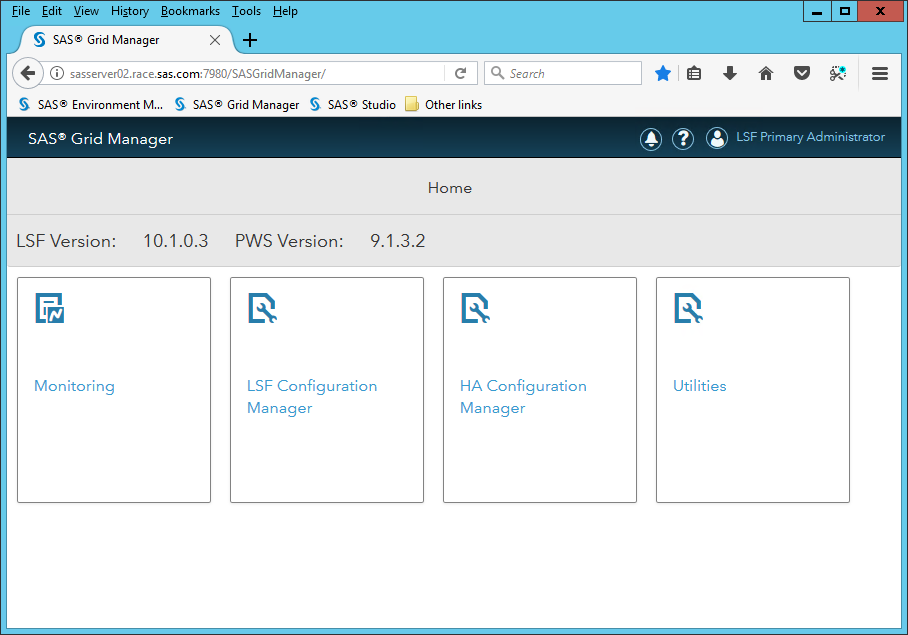Click the search magnifier icon
Viewport: 908px width, 635px height.
tap(497, 73)
